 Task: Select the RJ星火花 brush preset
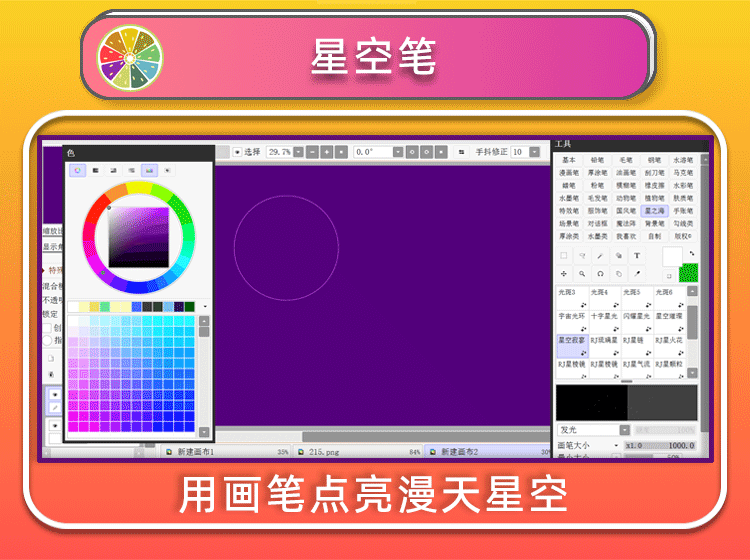(x=669, y=346)
